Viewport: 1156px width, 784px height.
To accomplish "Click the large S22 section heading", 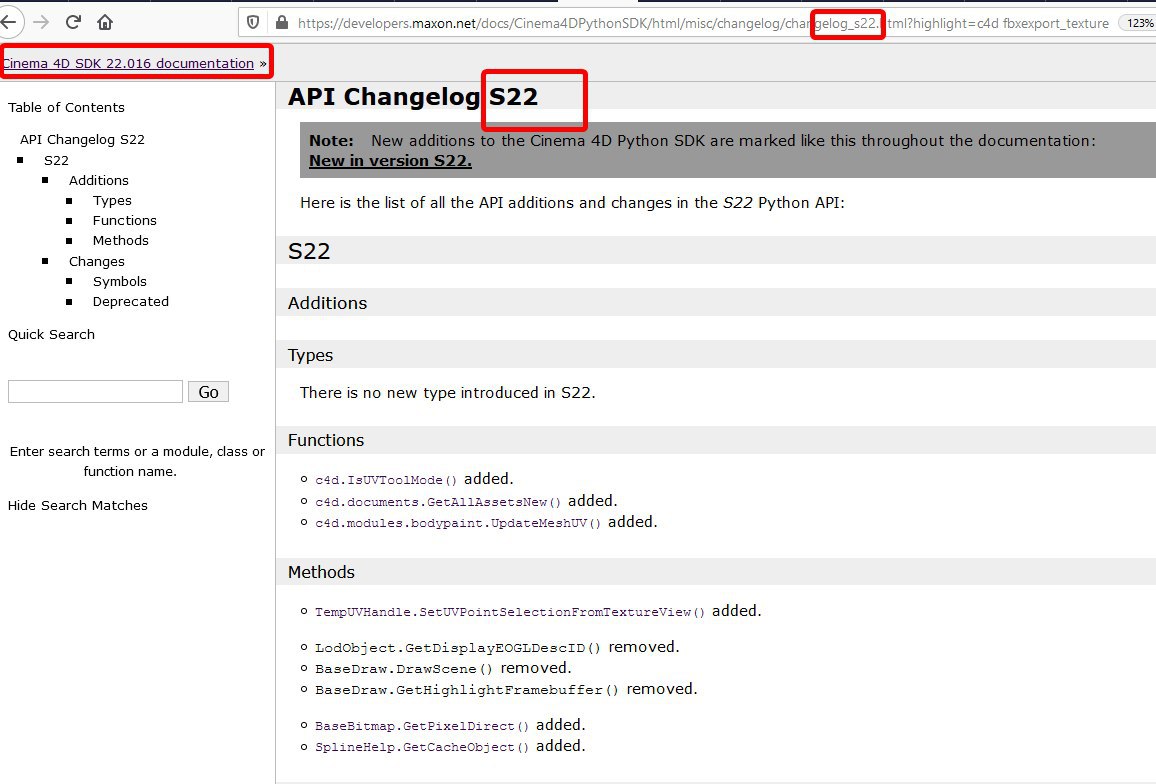I will 309,251.
